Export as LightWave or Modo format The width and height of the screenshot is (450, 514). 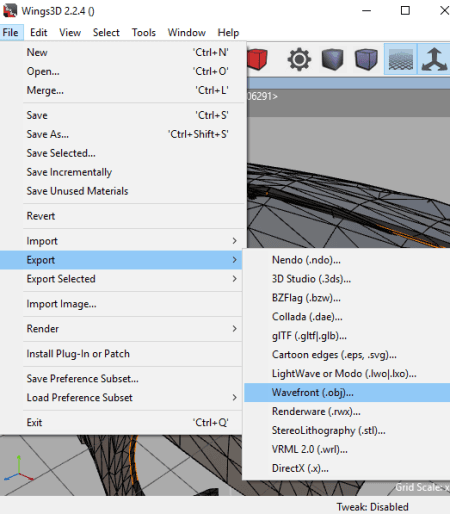pos(347,374)
